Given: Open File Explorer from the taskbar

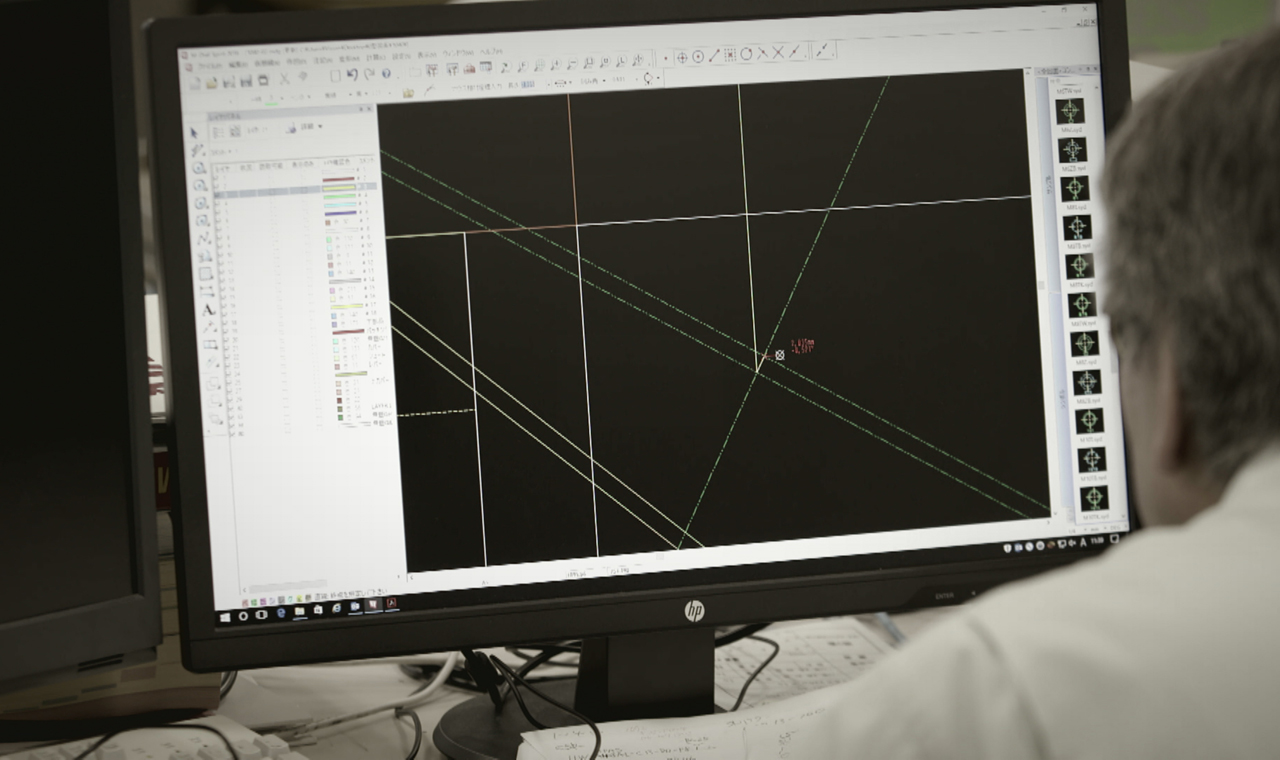Looking at the screenshot, I should click(299, 611).
